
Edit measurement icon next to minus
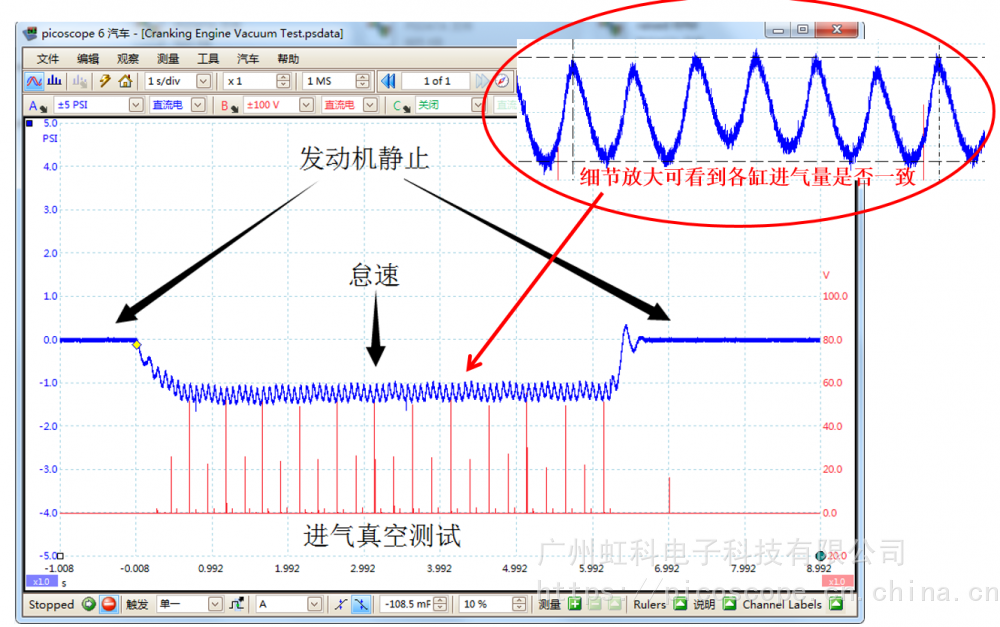click(x=614, y=604)
